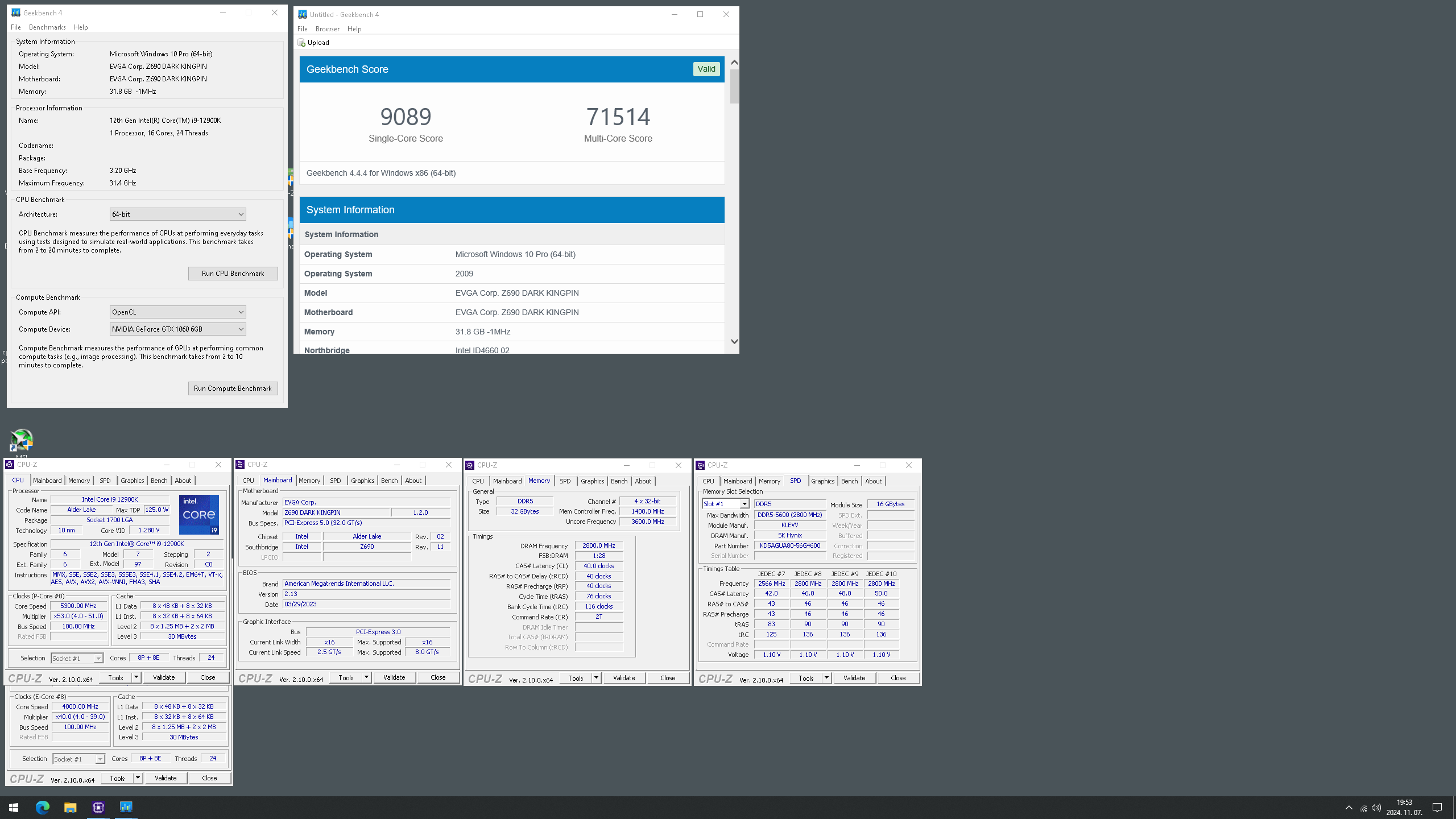Show hidden tray icons chevron
Image resolution: width=1456 pixels, height=819 pixels.
(1349, 808)
